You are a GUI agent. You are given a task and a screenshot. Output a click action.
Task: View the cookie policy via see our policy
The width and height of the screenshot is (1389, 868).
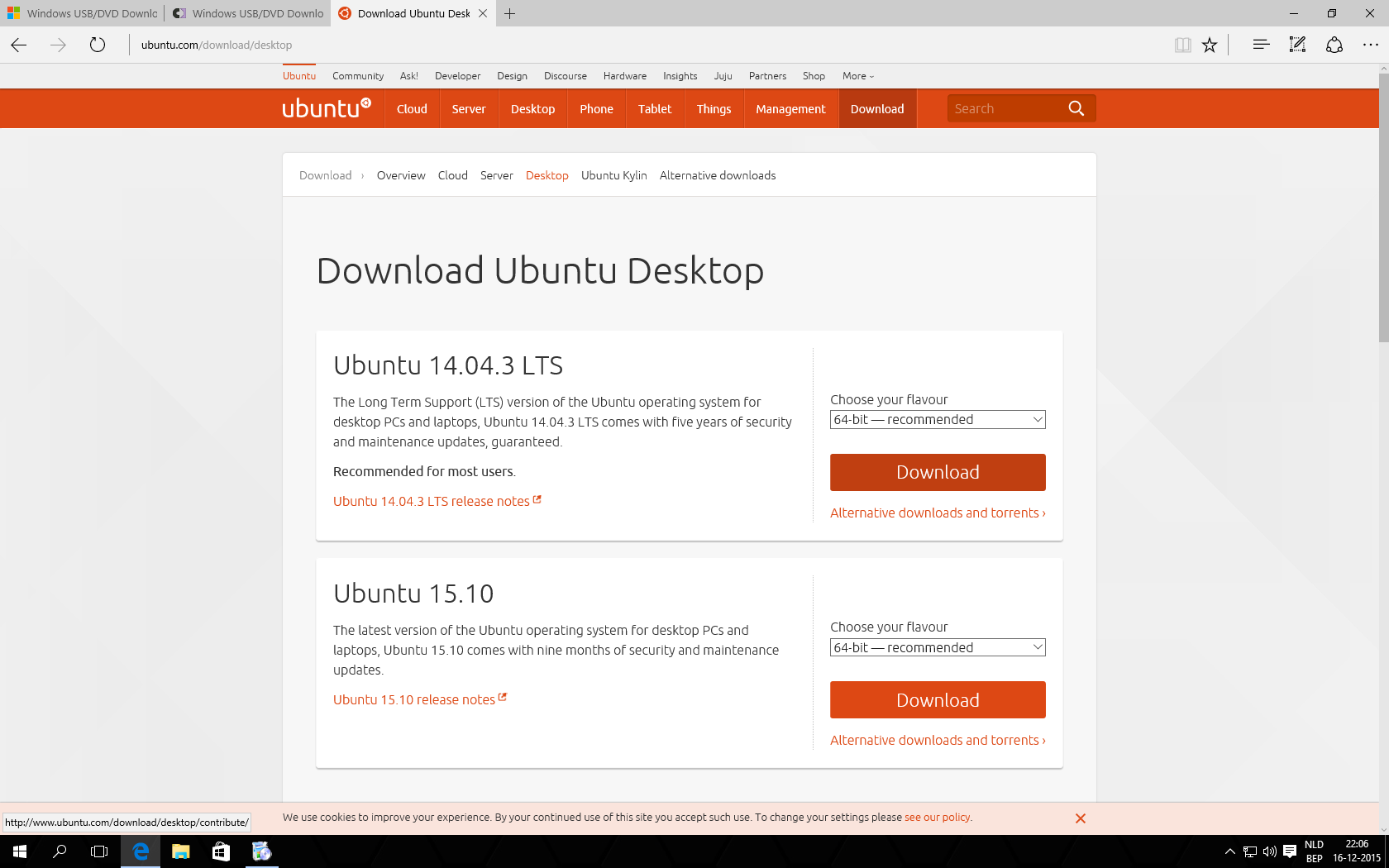[937, 817]
